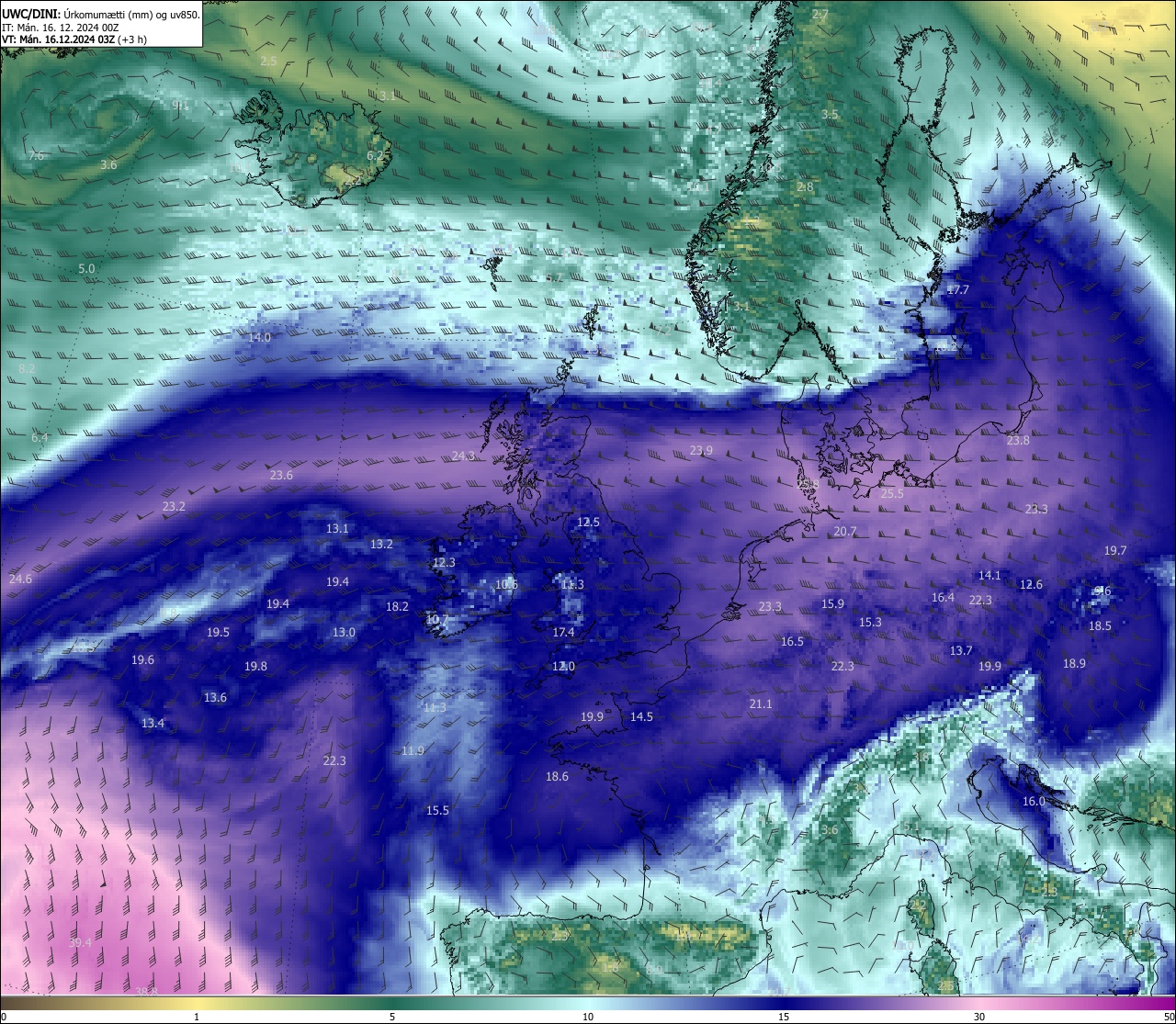Select the "18.5" value label
The image size is (1176, 1024).
(1100, 625)
